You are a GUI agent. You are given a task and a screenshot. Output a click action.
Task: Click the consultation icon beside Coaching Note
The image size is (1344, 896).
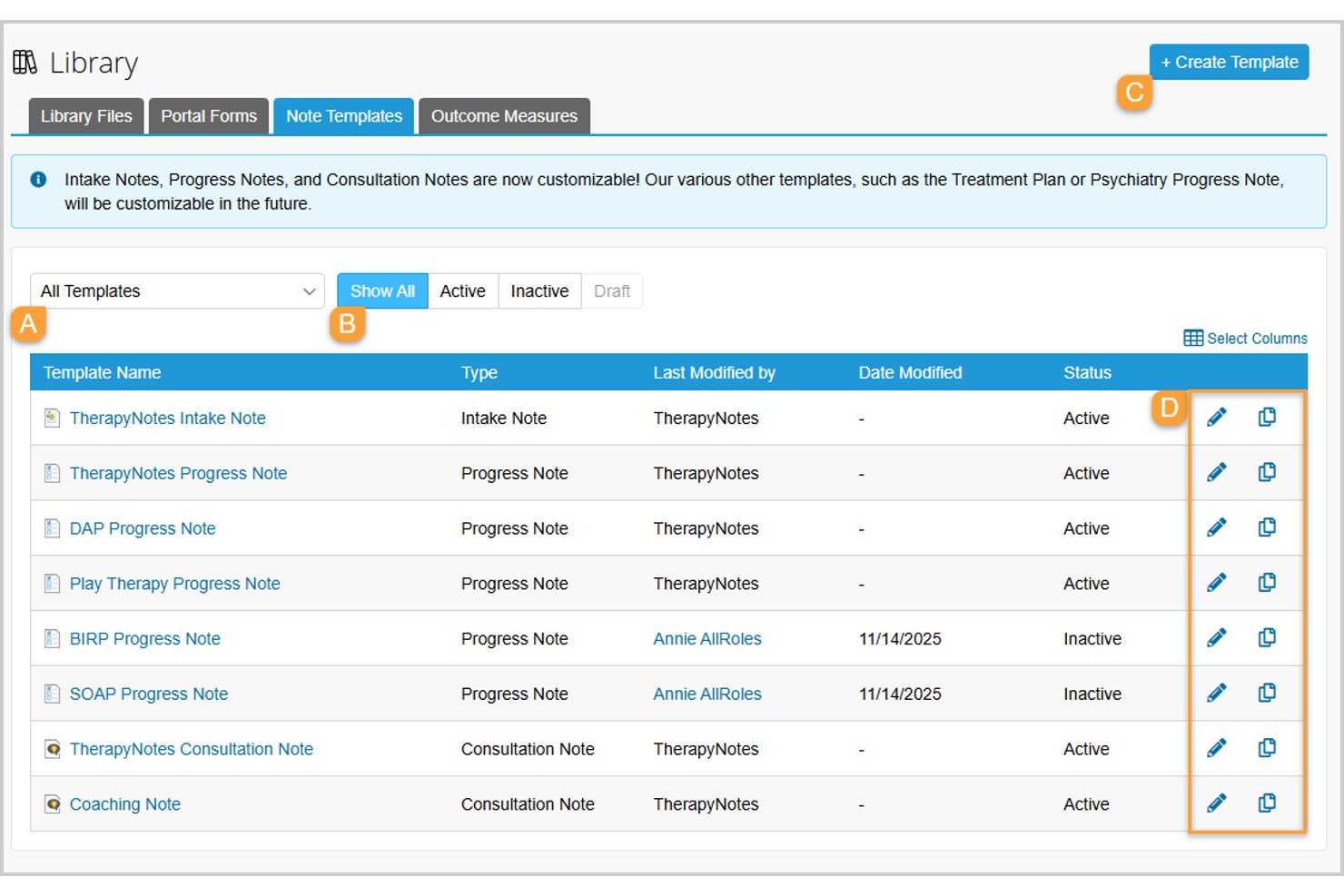point(53,804)
